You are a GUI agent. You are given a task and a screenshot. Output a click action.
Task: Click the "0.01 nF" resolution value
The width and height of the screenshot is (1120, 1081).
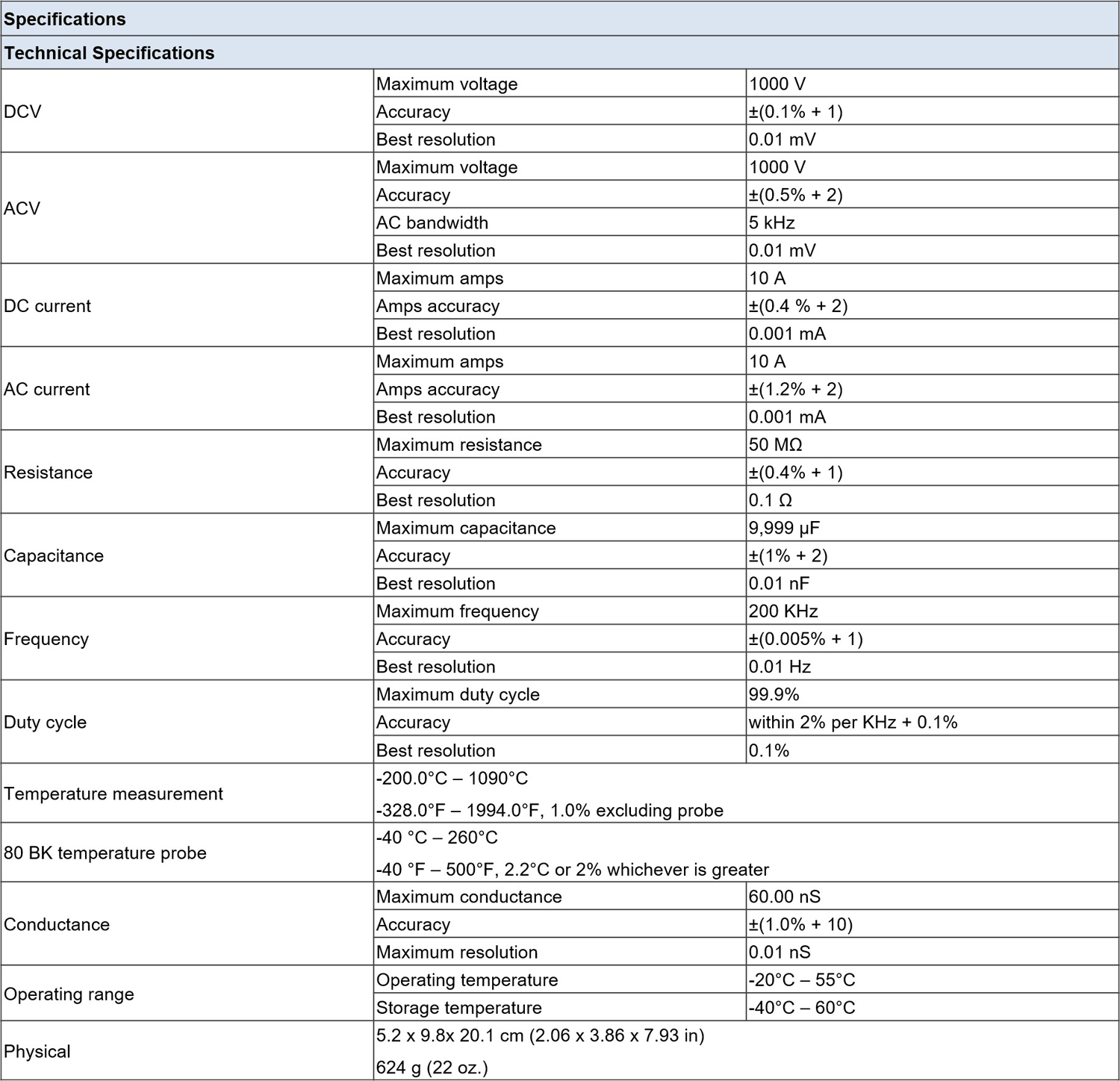779,584
